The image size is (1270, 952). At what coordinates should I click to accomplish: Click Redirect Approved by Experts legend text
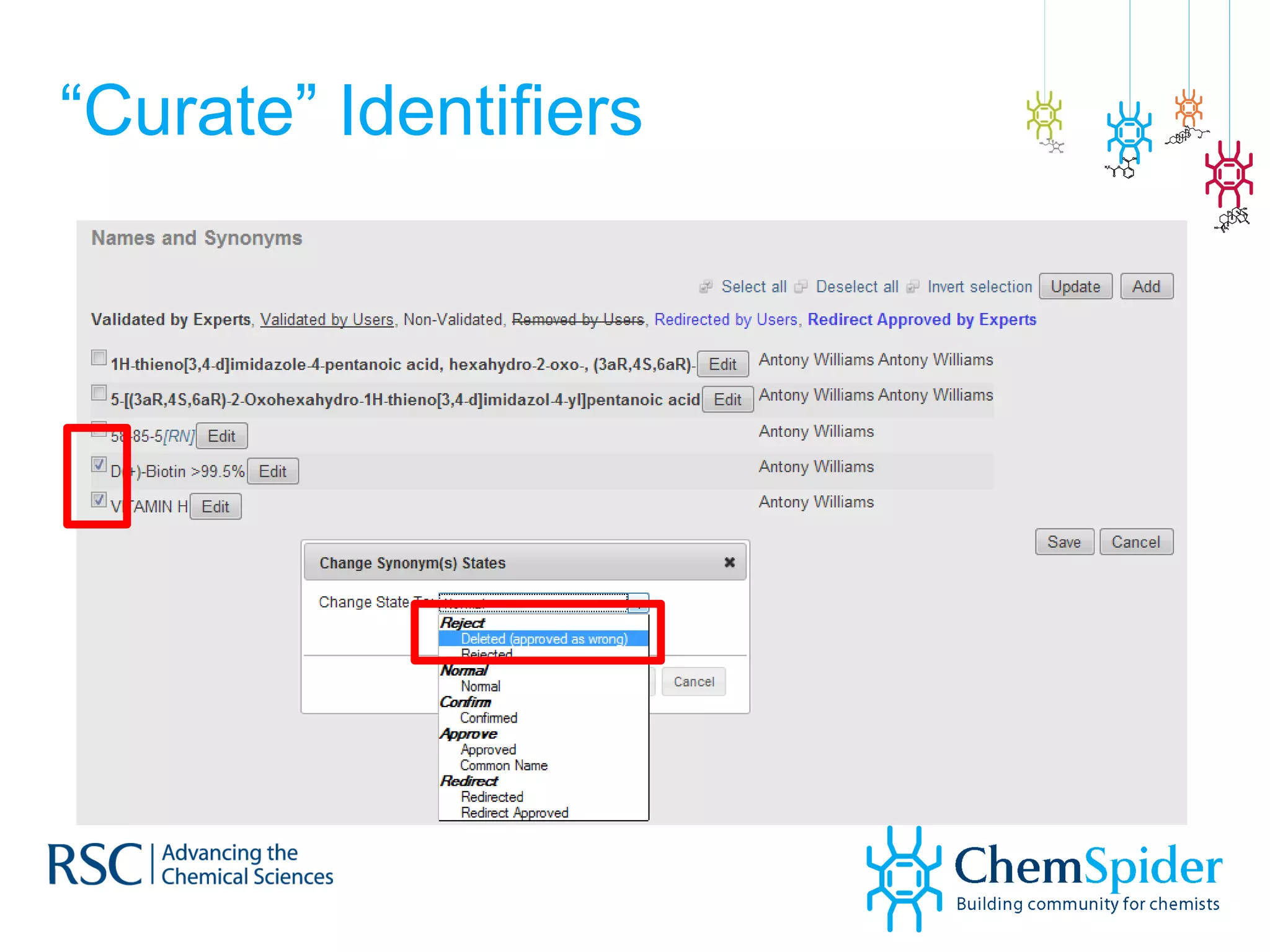922,319
